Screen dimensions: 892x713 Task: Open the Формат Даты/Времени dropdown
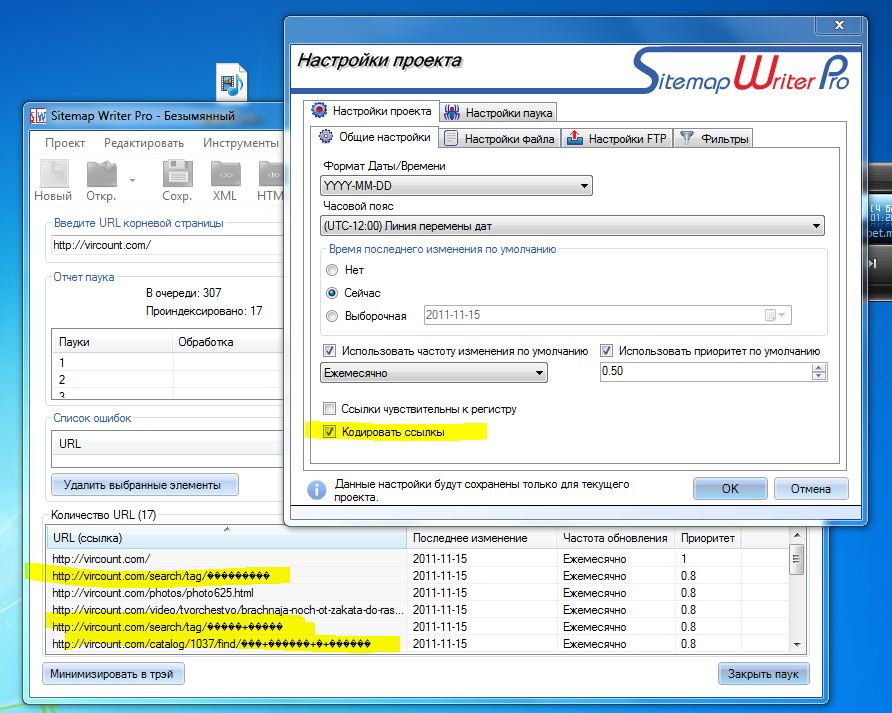click(456, 186)
